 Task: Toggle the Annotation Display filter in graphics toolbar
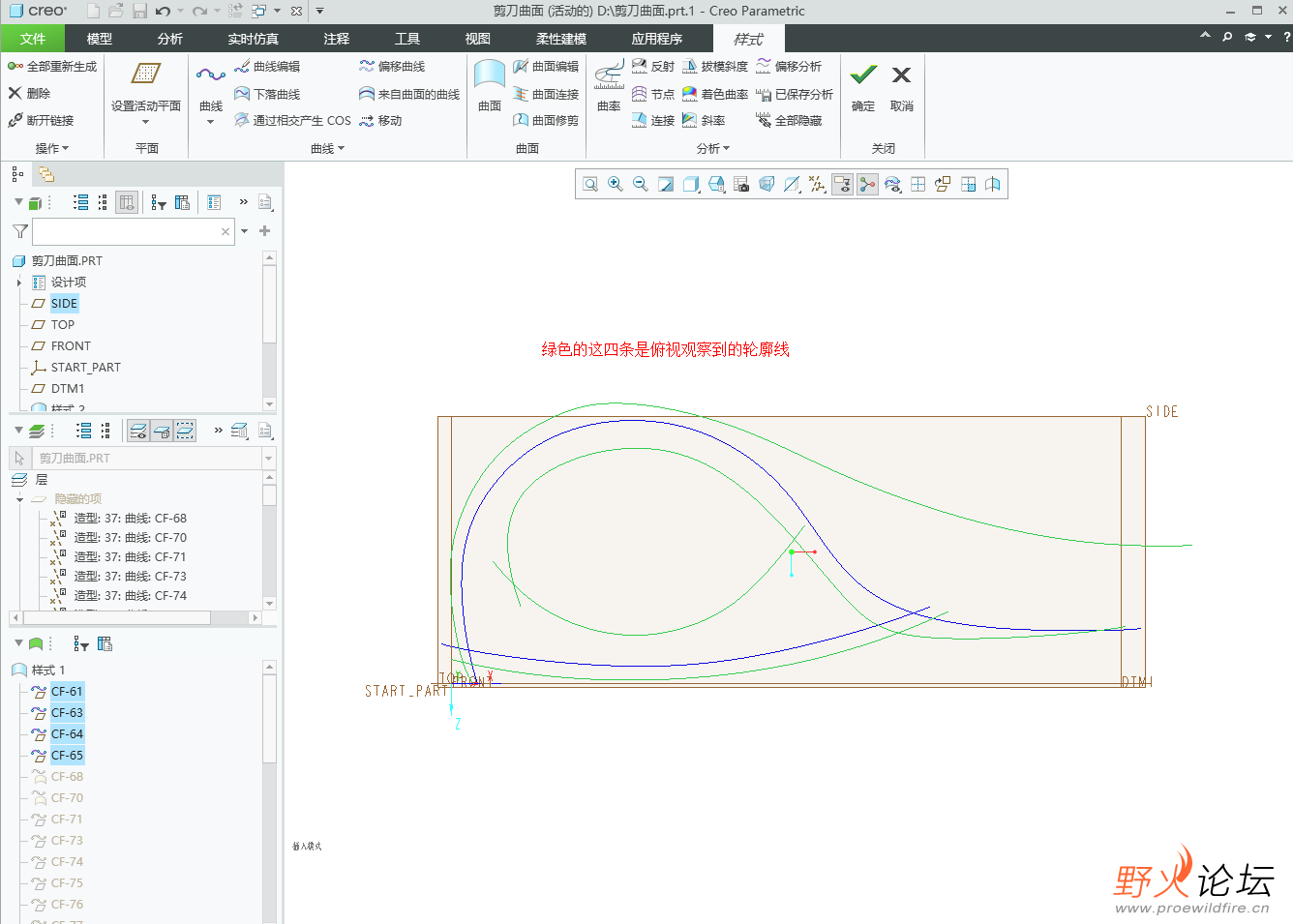click(x=842, y=184)
